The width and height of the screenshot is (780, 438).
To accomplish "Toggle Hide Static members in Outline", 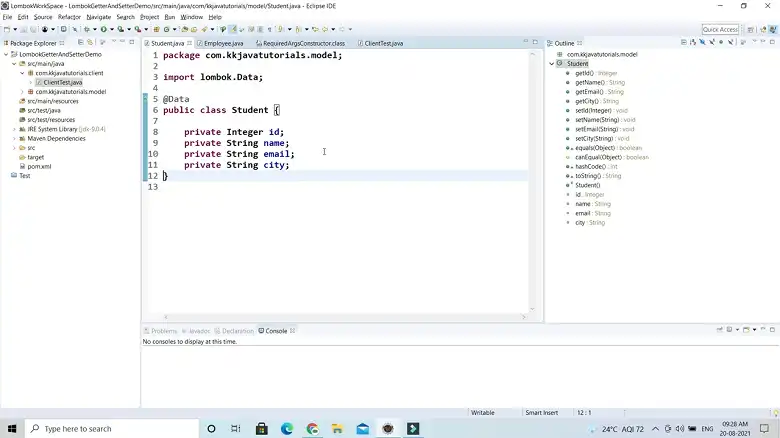I will [x=712, y=42].
